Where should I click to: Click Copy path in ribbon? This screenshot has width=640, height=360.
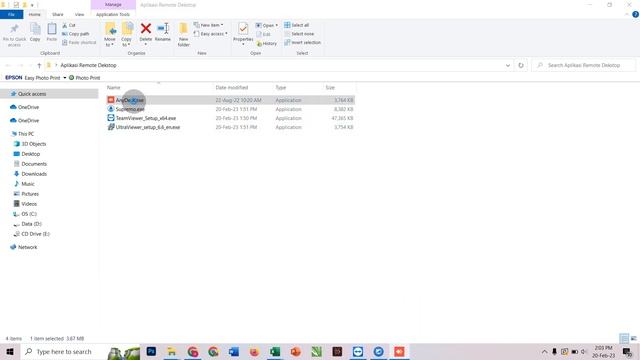pos(76,34)
